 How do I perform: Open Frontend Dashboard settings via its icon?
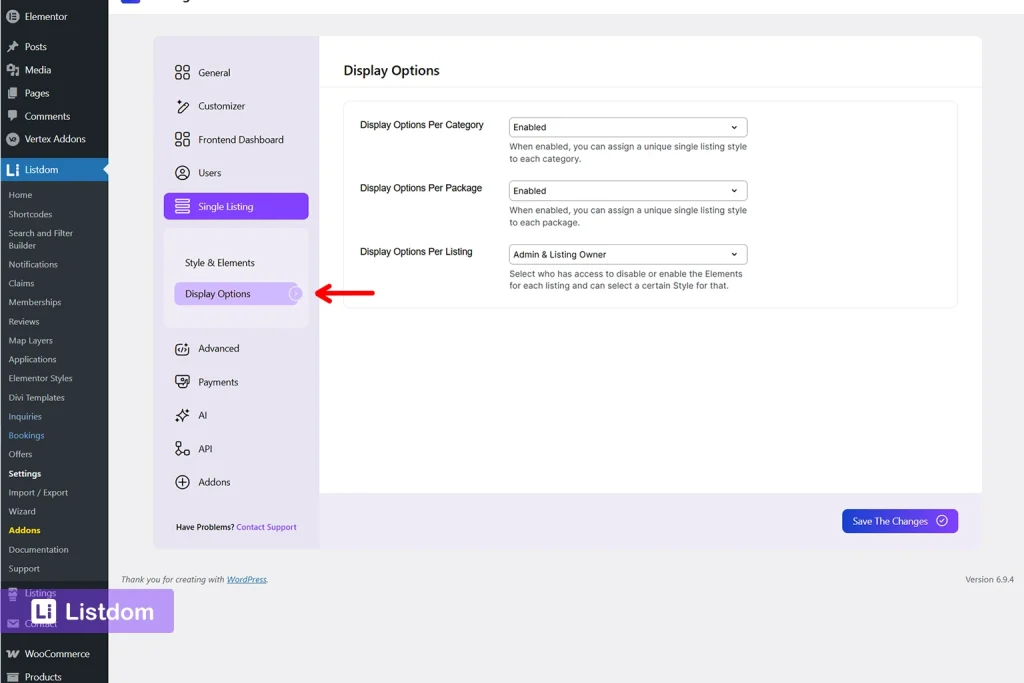183,139
